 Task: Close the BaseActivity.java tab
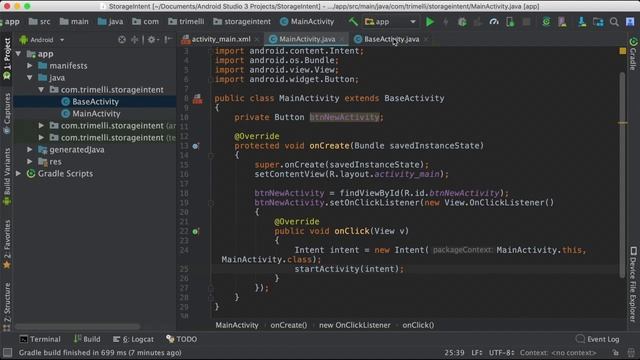coord(426,40)
